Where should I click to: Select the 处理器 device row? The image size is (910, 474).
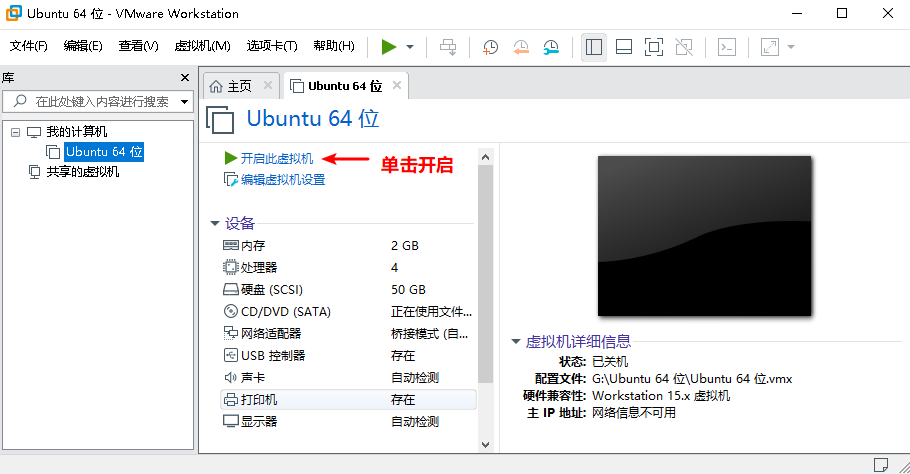pos(348,267)
